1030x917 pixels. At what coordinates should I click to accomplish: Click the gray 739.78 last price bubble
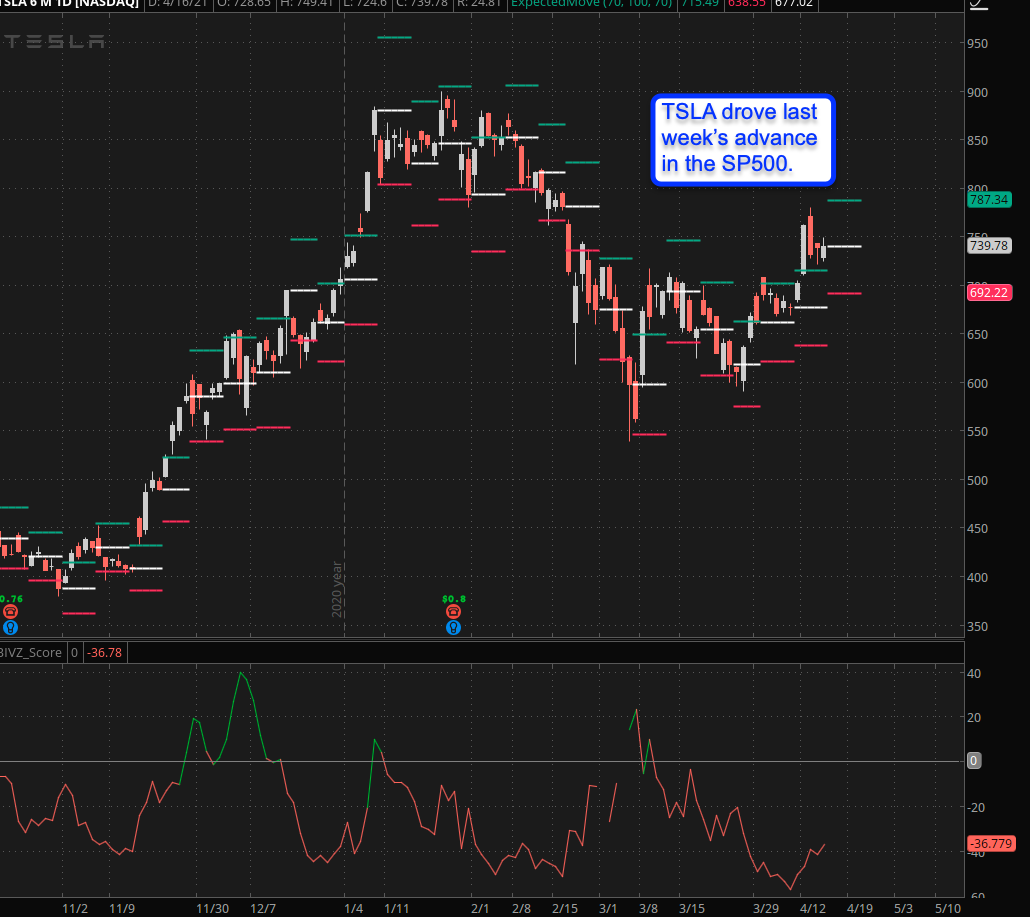coord(989,246)
